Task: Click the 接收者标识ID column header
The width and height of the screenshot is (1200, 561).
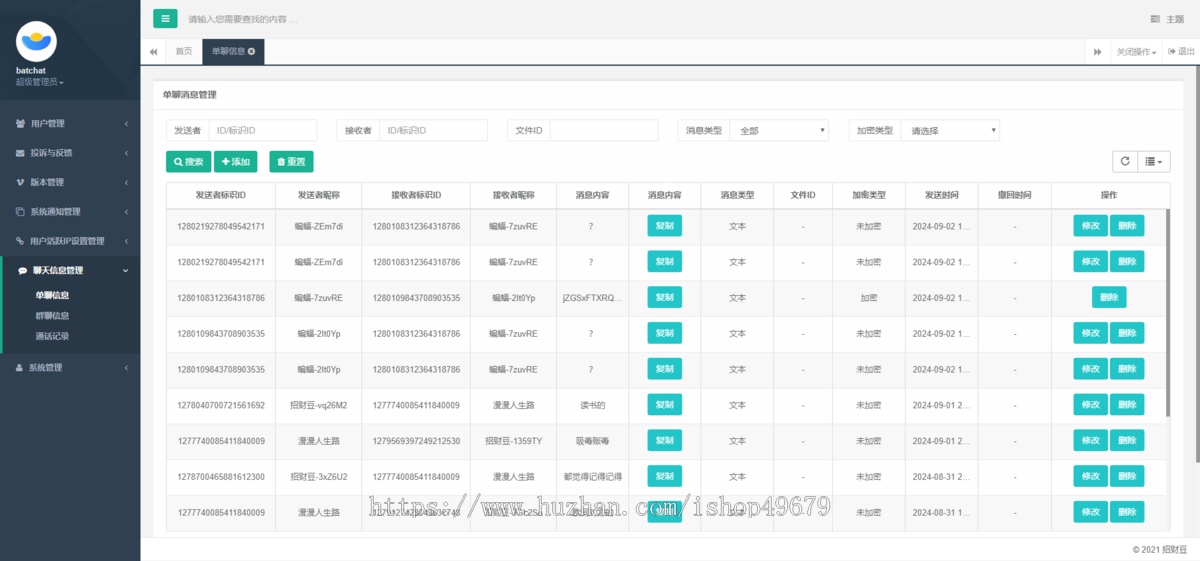Action: (x=416, y=194)
